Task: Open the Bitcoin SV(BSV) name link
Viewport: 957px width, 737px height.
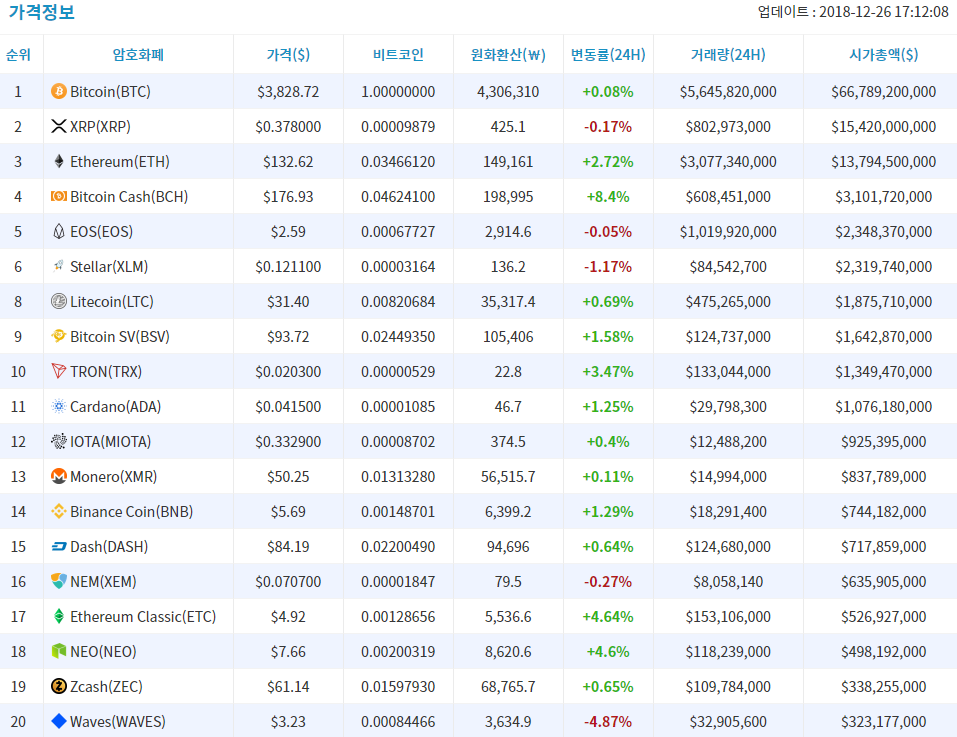Action: coord(120,337)
